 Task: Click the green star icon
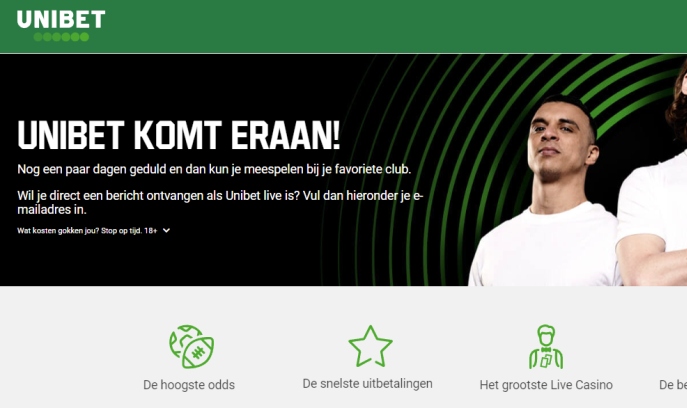(370, 346)
